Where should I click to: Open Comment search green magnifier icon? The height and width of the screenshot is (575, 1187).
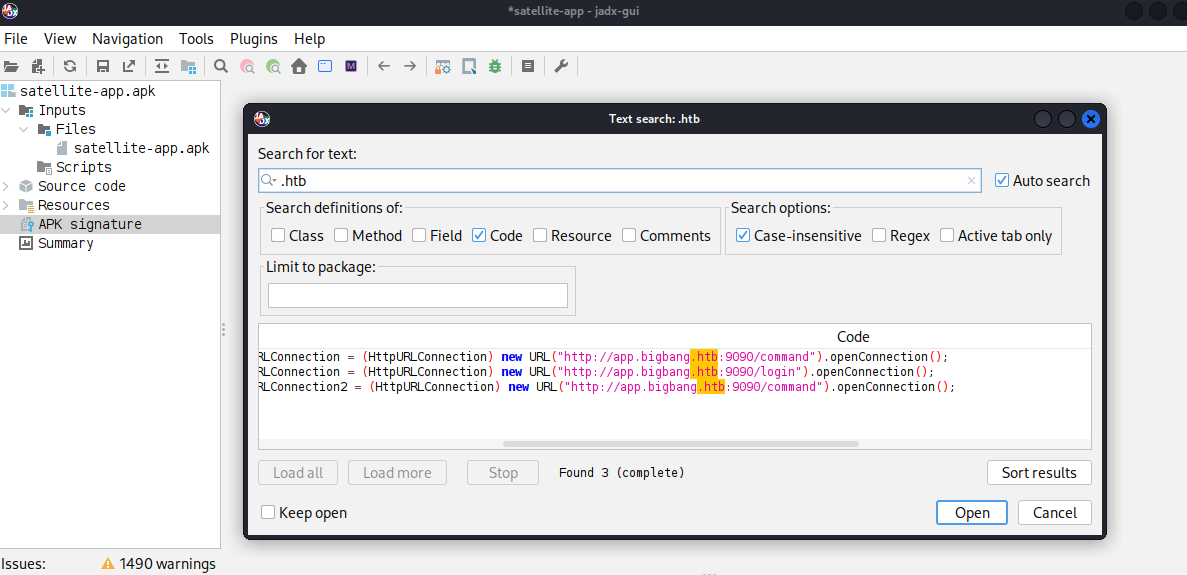(273, 67)
